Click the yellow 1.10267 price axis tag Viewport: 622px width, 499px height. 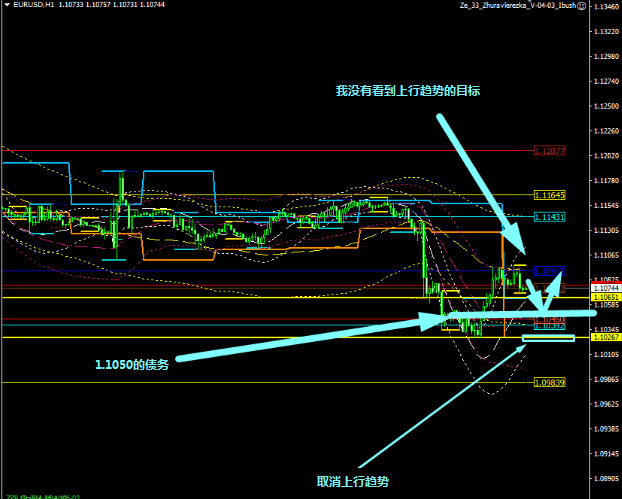[606, 338]
